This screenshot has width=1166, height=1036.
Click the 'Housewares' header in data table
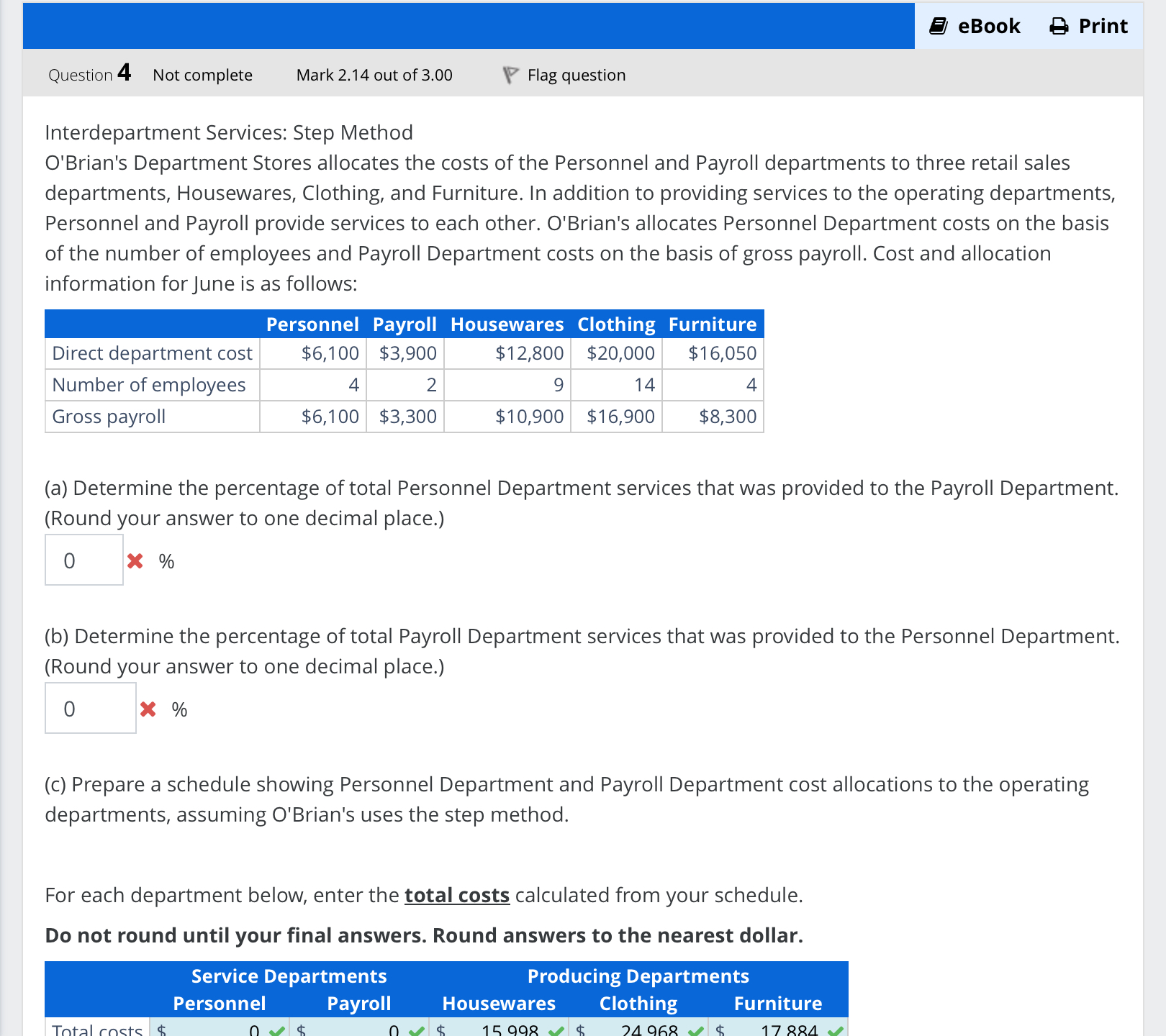coord(507,324)
